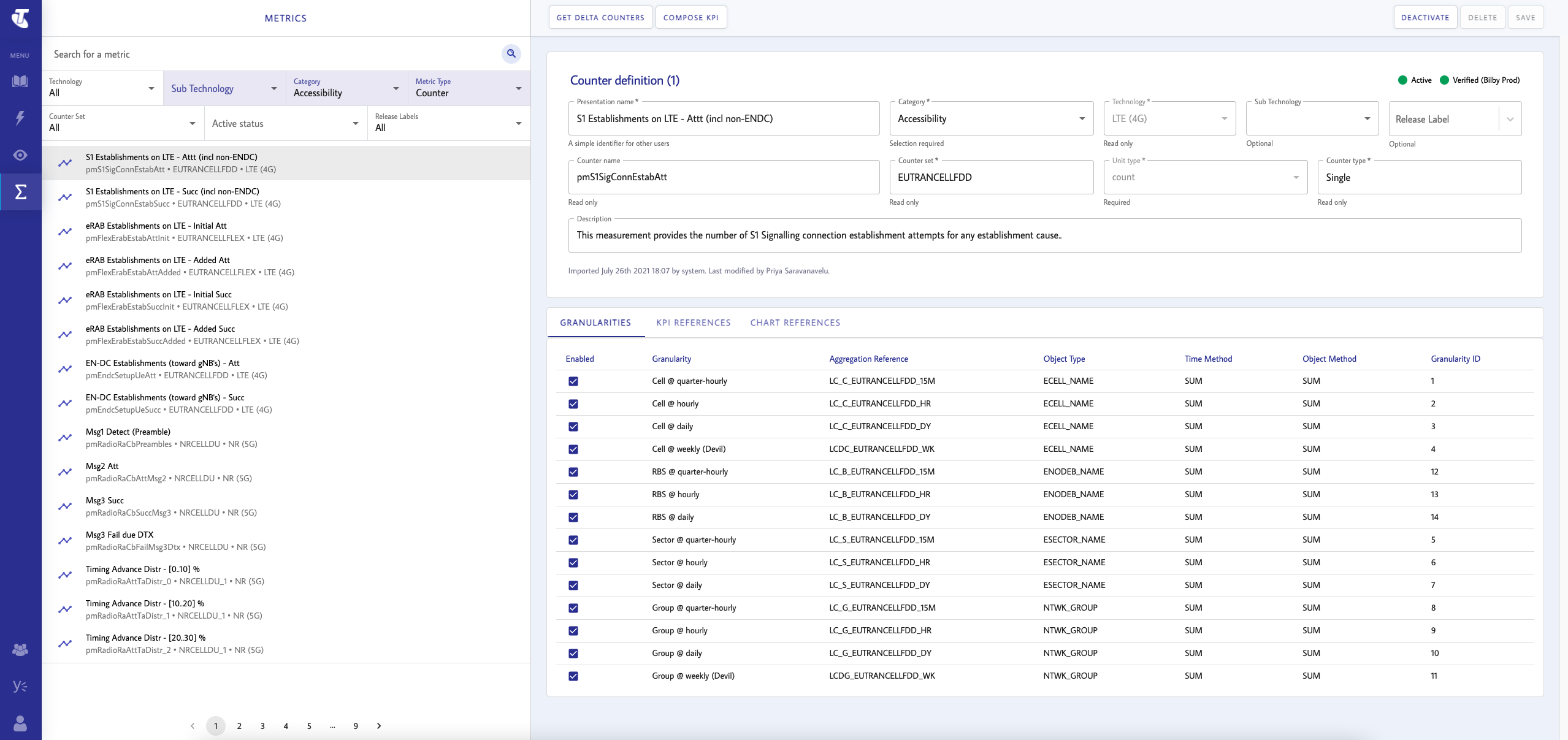1568x740 pixels.
Task: Uncheck Cell @ quarter-hourly granularity
Action: coord(573,381)
